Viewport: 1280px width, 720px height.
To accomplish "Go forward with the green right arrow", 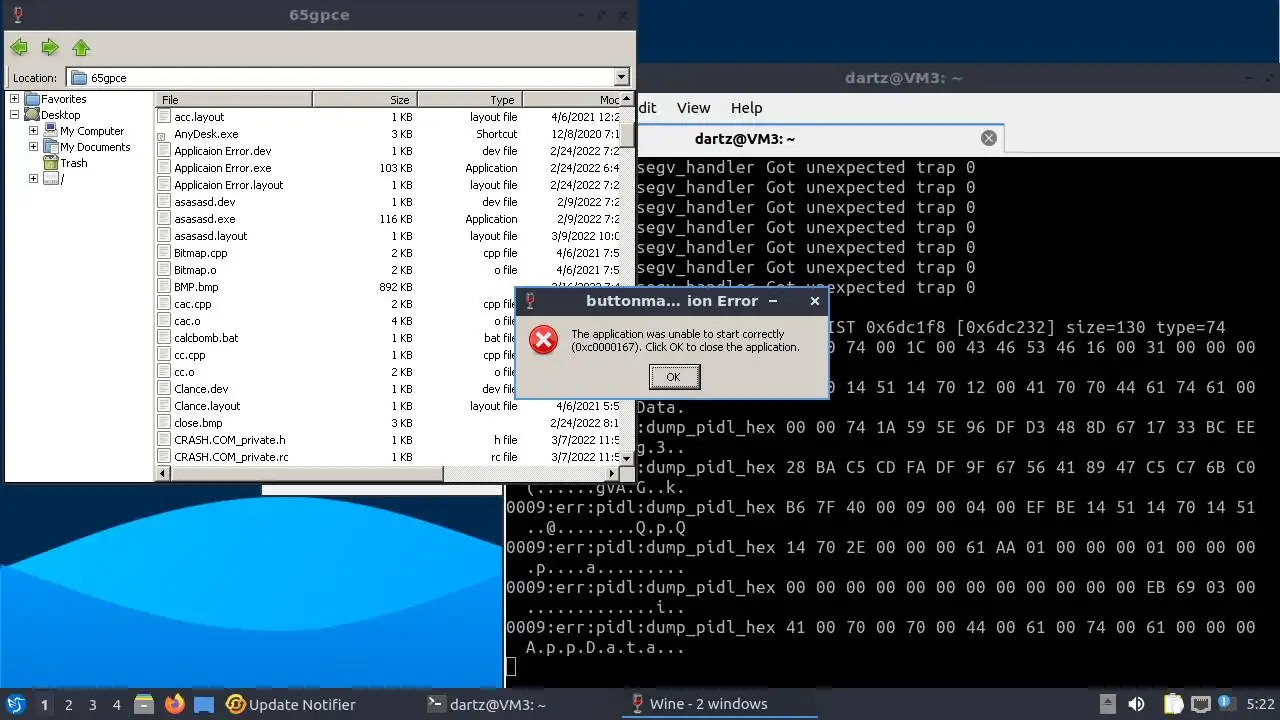I will pos(49,47).
